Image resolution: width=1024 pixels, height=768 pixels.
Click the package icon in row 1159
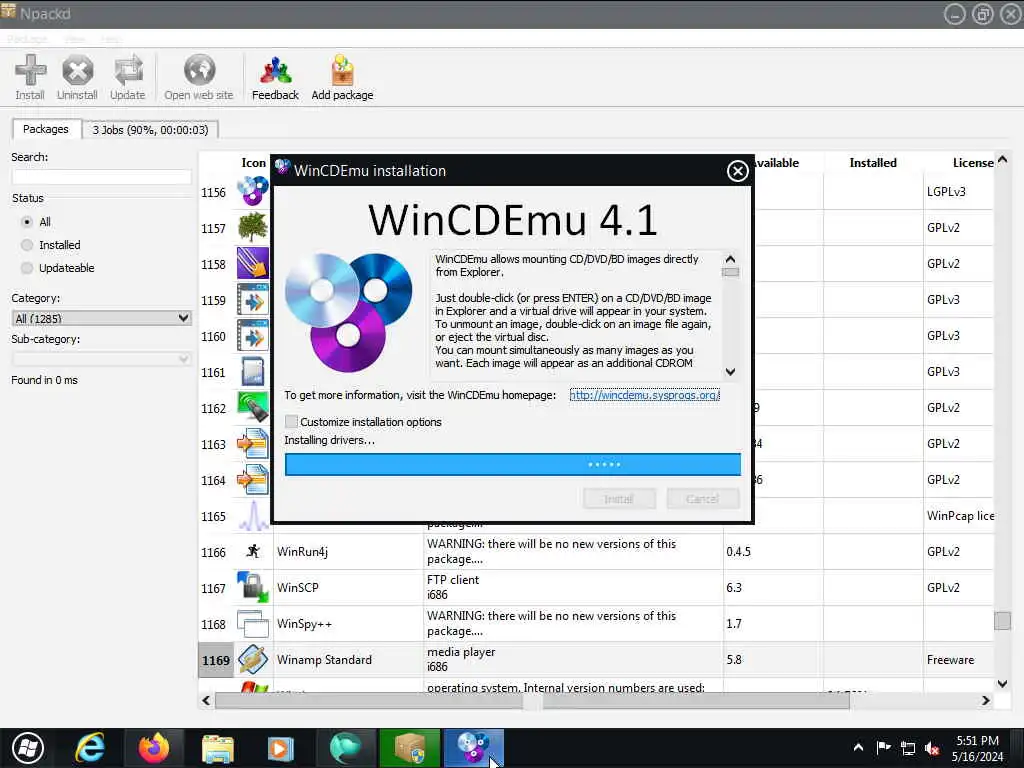[x=253, y=300]
